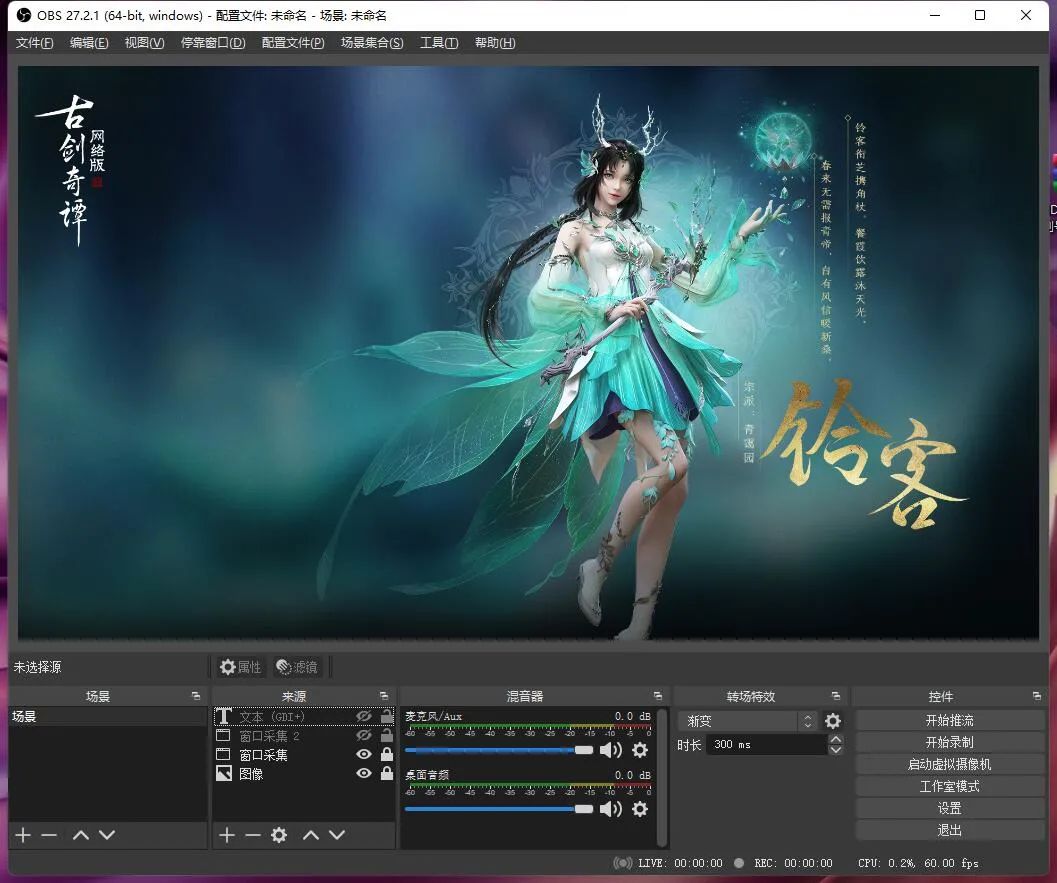This screenshot has width=1057, height=883.
Task: Open 设置 settings button
Action: 950,808
